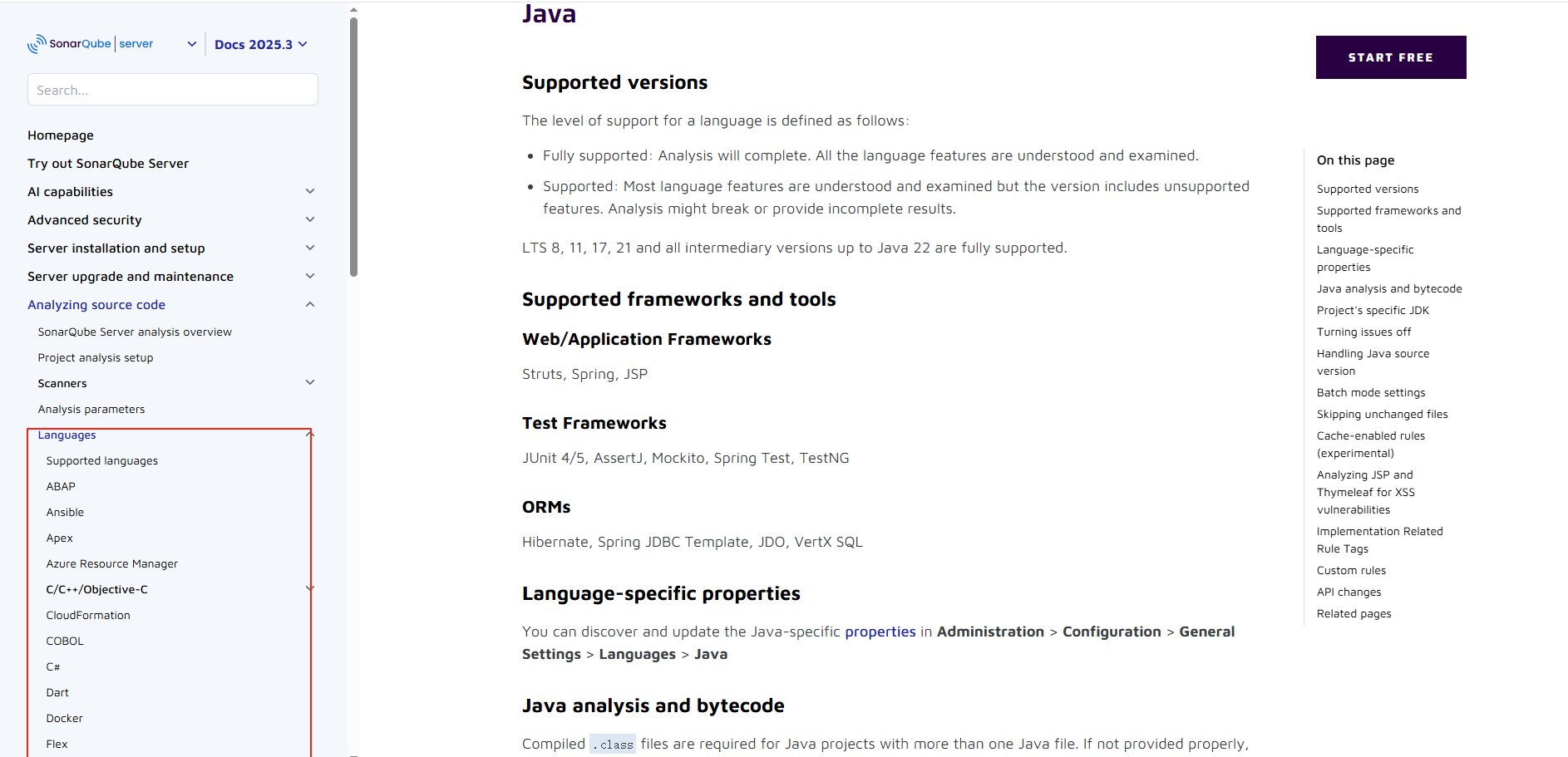Screen dimensions: 1568x757
Task: Click the Search input field
Action: click(173, 90)
